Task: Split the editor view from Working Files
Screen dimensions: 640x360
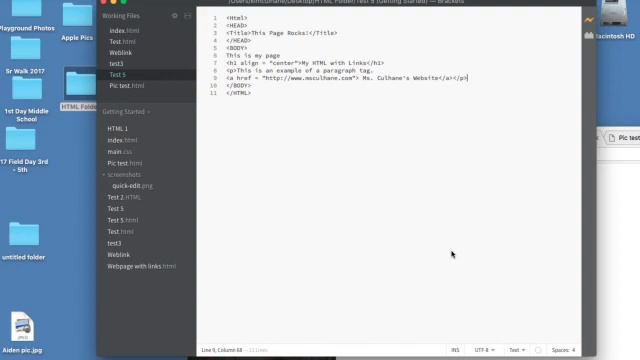Action: coord(187,16)
